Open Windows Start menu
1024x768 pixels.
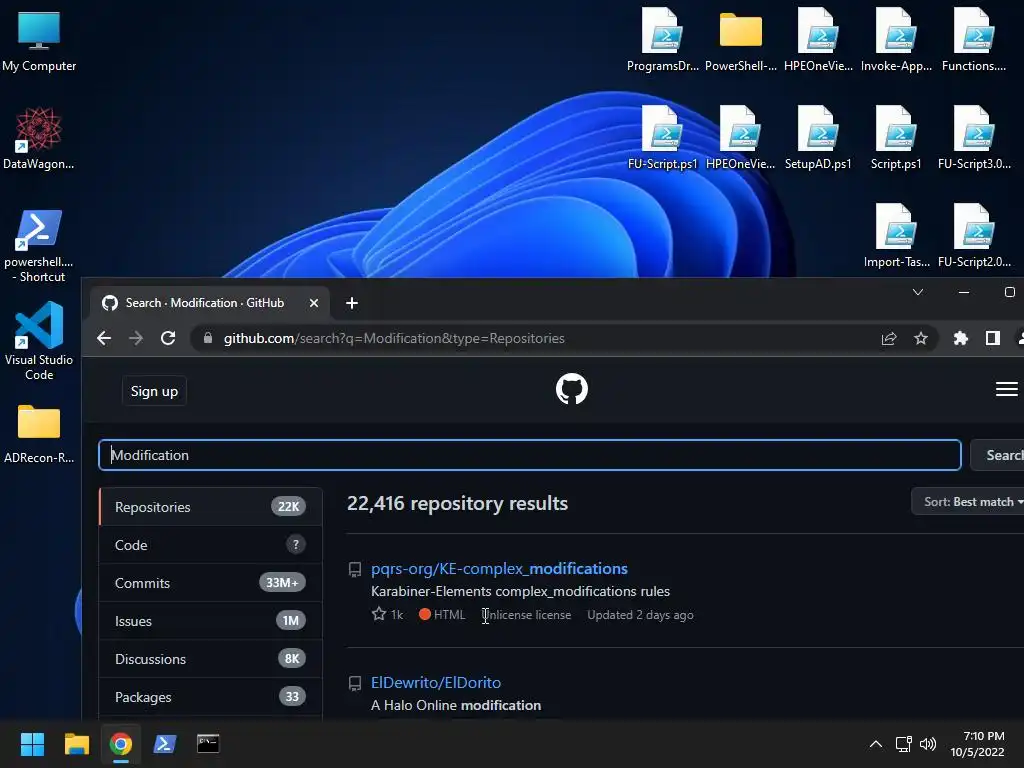[32, 744]
